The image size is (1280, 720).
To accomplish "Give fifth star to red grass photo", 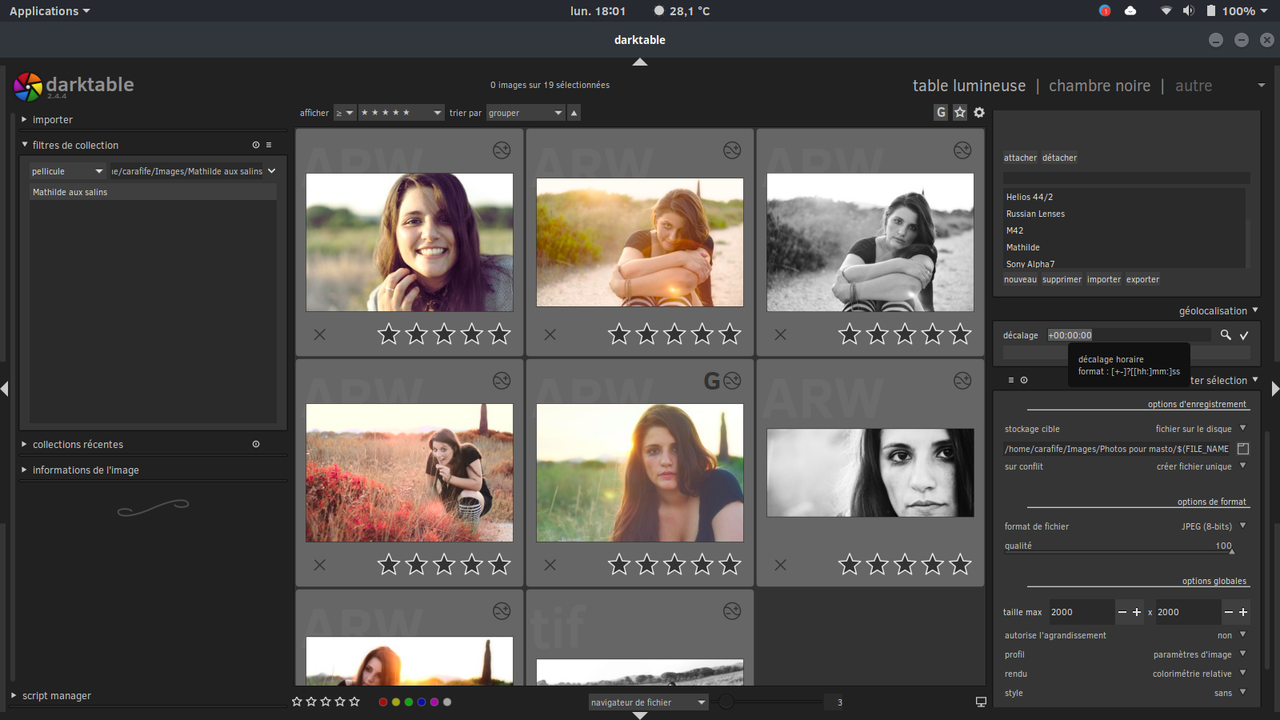I will tap(499, 565).
